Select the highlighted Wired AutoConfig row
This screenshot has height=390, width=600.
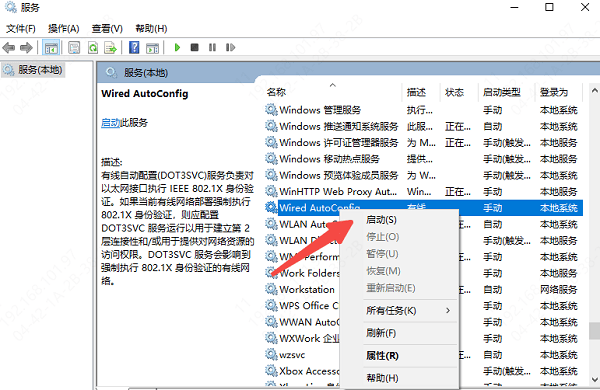click(x=423, y=208)
